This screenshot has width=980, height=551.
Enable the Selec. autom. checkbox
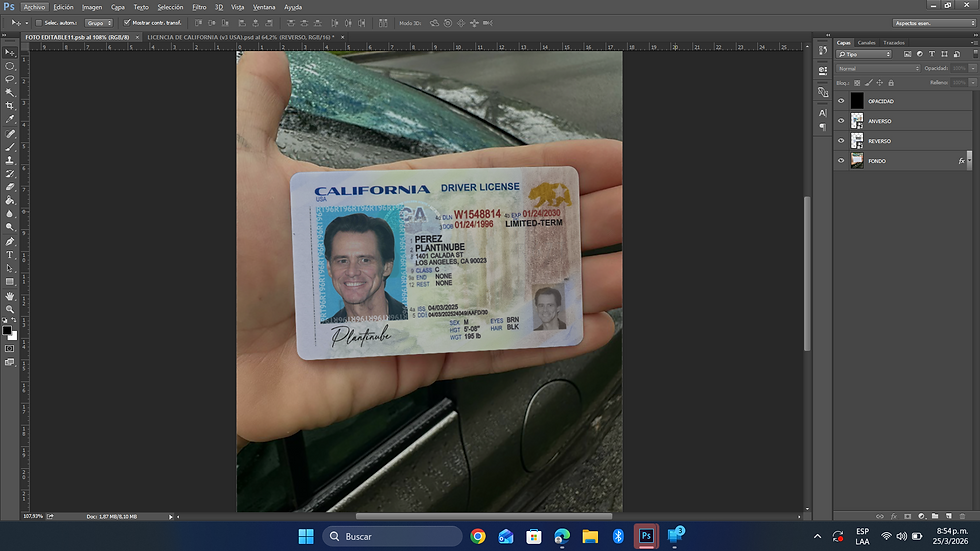tap(39, 23)
